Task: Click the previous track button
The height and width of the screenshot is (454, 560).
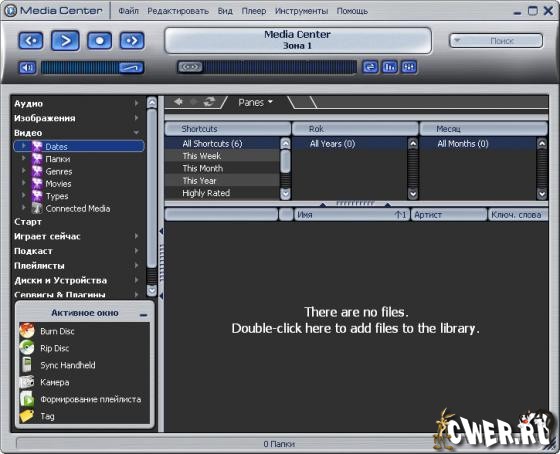Action: (x=31, y=40)
